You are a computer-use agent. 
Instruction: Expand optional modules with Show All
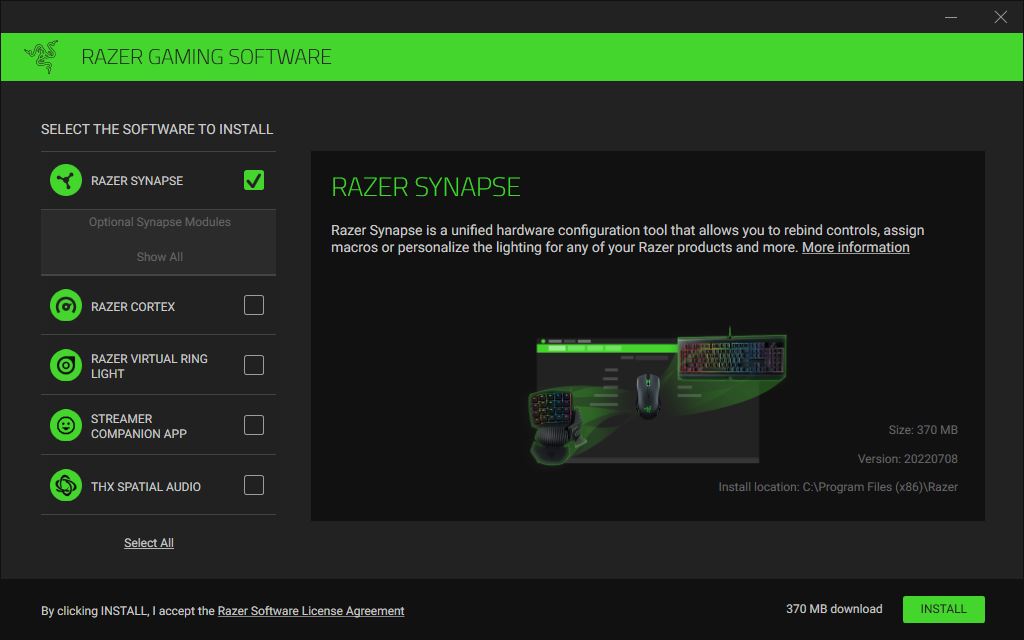pos(160,257)
